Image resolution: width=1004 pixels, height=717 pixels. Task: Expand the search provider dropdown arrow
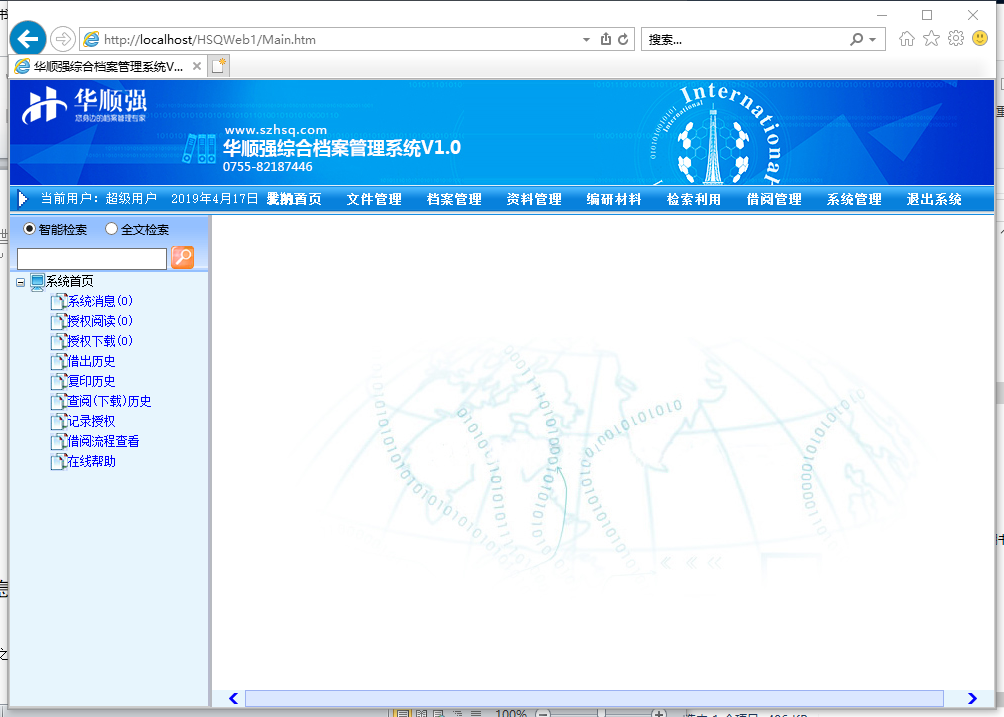(873, 40)
